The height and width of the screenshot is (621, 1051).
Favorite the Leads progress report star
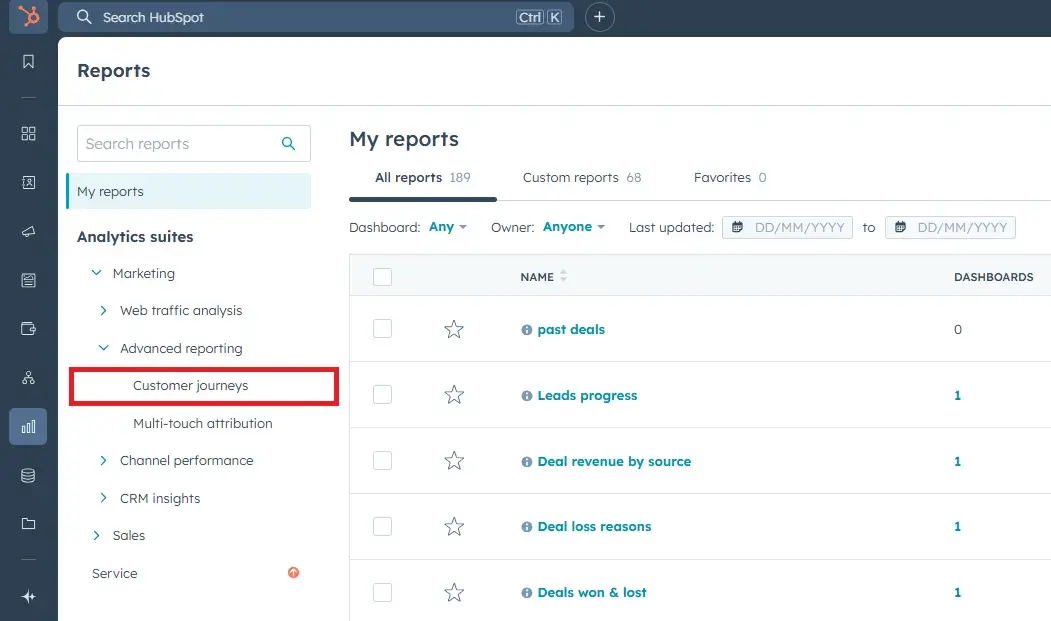coord(453,394)
